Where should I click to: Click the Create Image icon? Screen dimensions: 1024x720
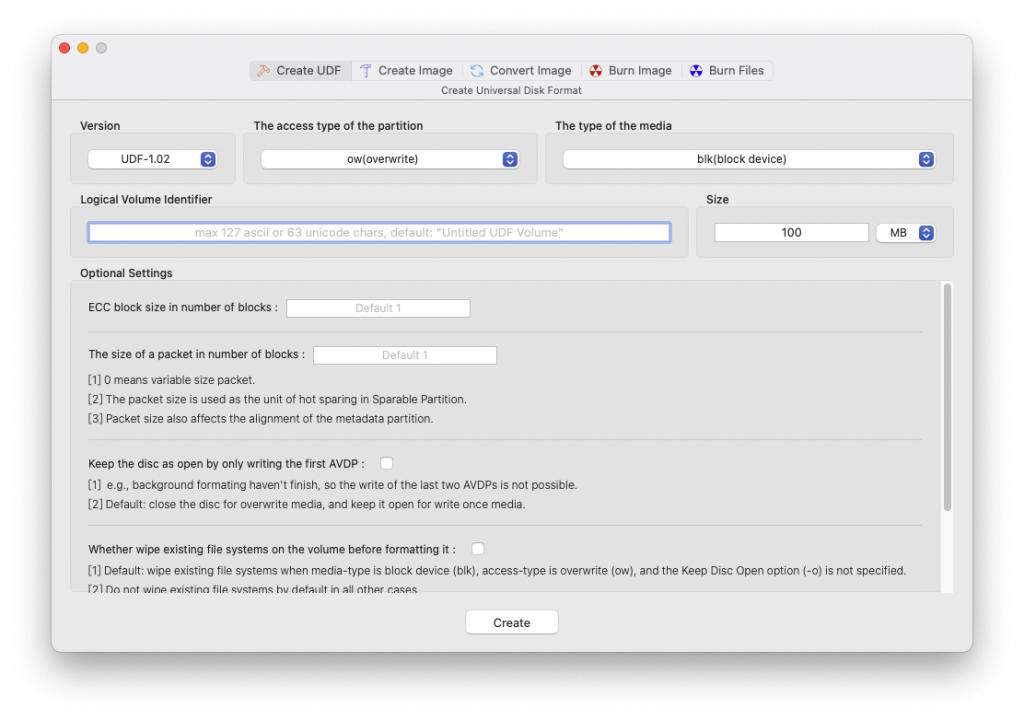click(365, 71)
